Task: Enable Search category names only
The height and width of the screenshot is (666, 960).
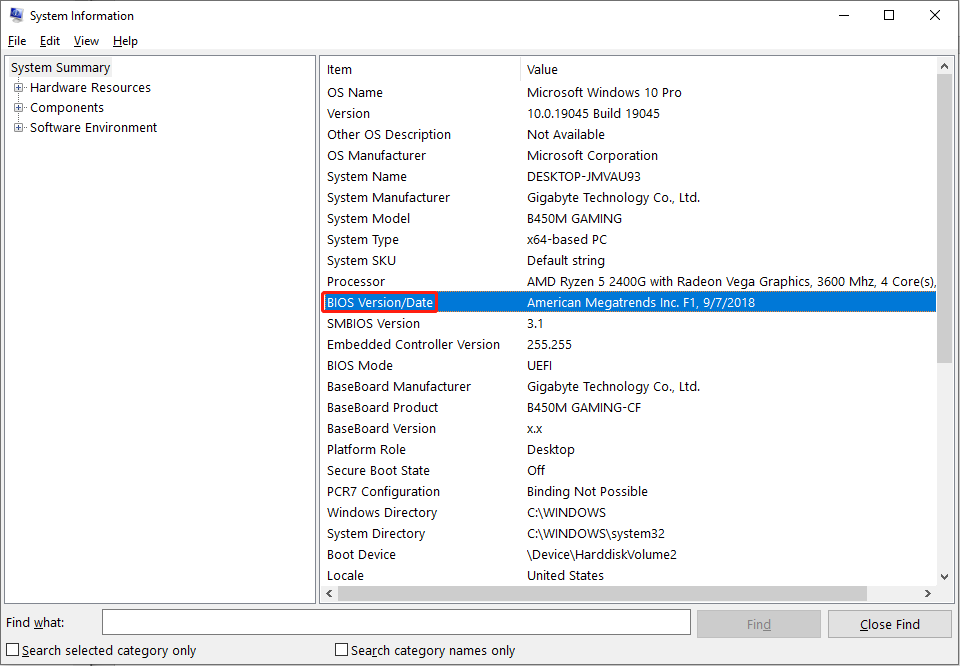Action: [341, 649]
